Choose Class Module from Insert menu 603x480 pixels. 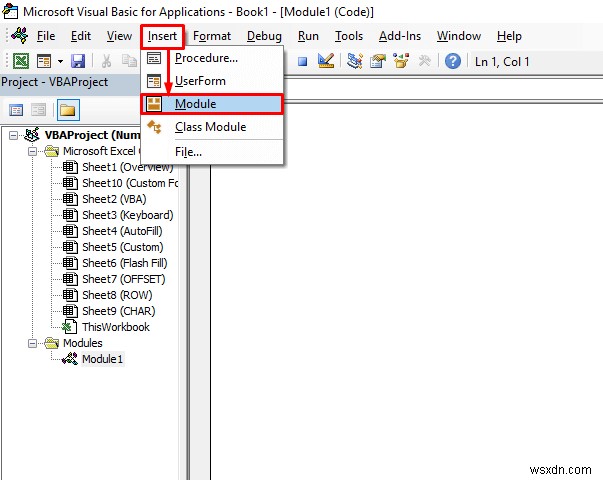pos(212,127)
